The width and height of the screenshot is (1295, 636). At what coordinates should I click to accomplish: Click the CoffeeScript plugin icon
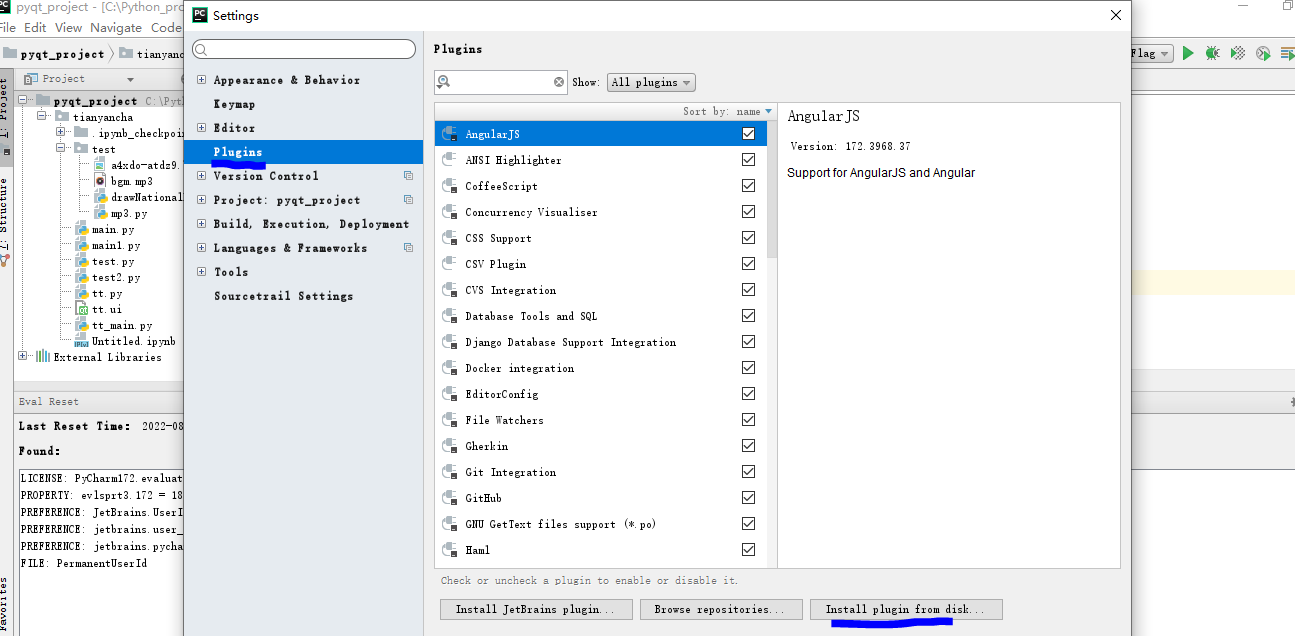tap(450, 186)
